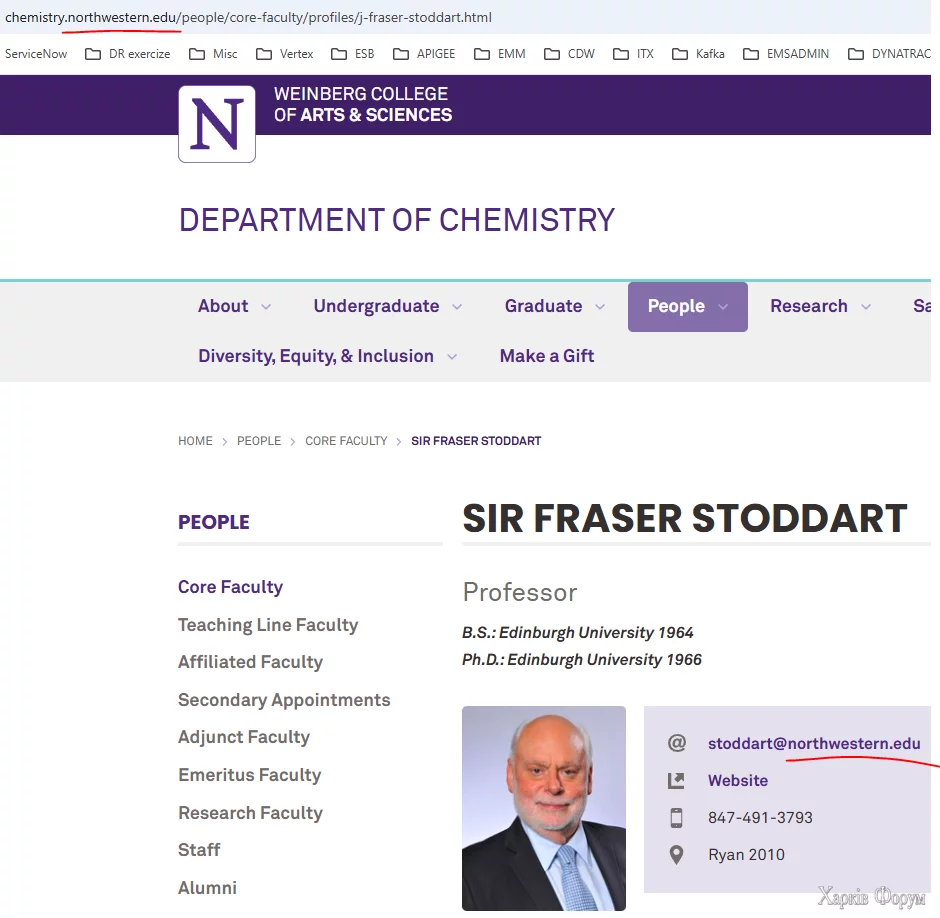Click the email @ icon
Viewport: 940px width, 918px height.
677,743
